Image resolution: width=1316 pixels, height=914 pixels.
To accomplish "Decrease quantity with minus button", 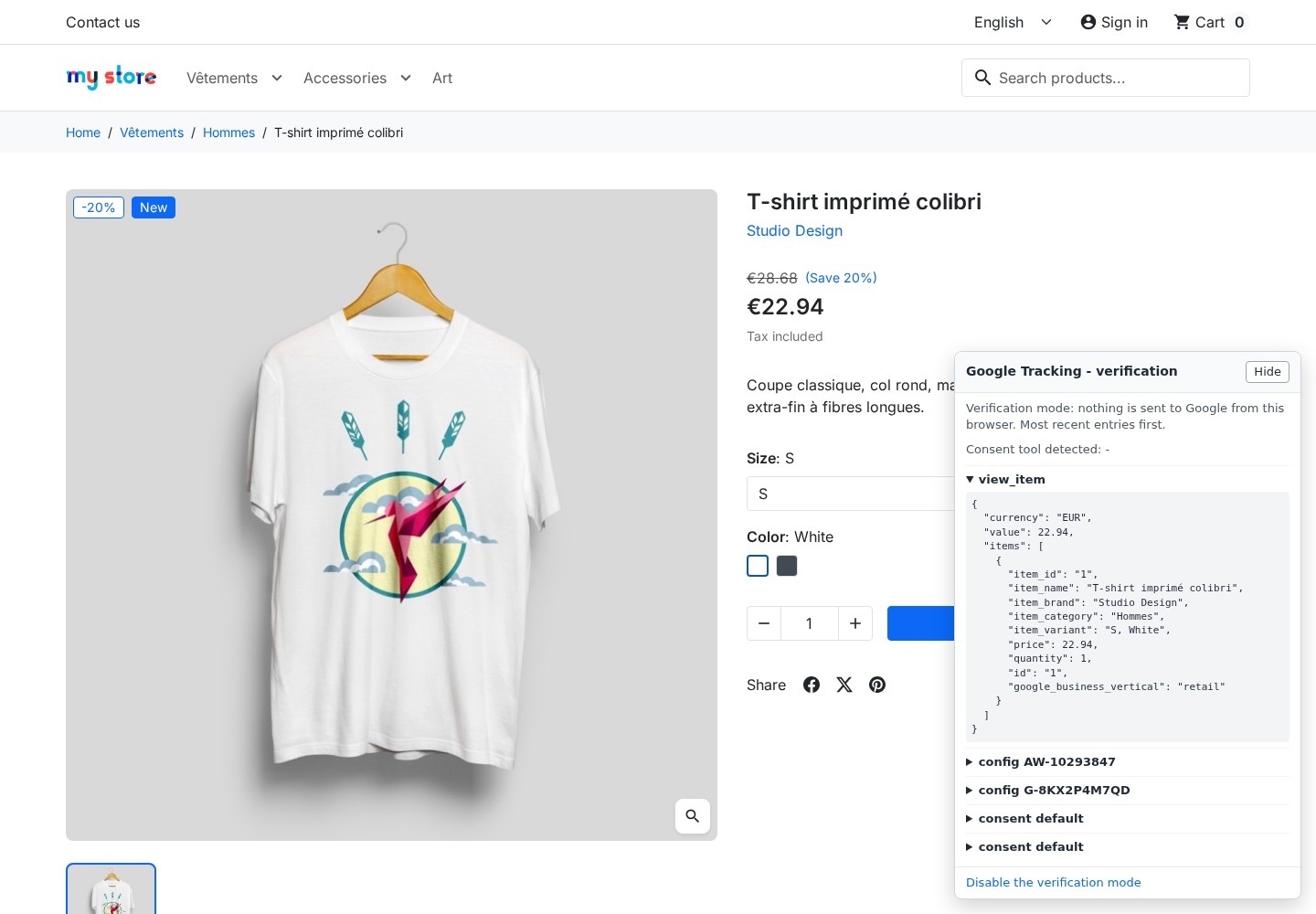I will click(x=764, y=623).
